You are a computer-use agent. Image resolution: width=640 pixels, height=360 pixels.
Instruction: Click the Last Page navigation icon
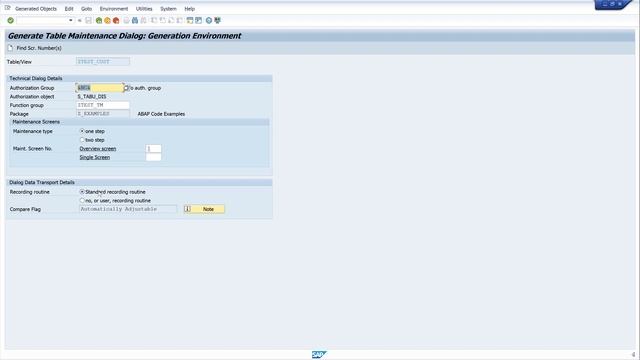point(180,20)
